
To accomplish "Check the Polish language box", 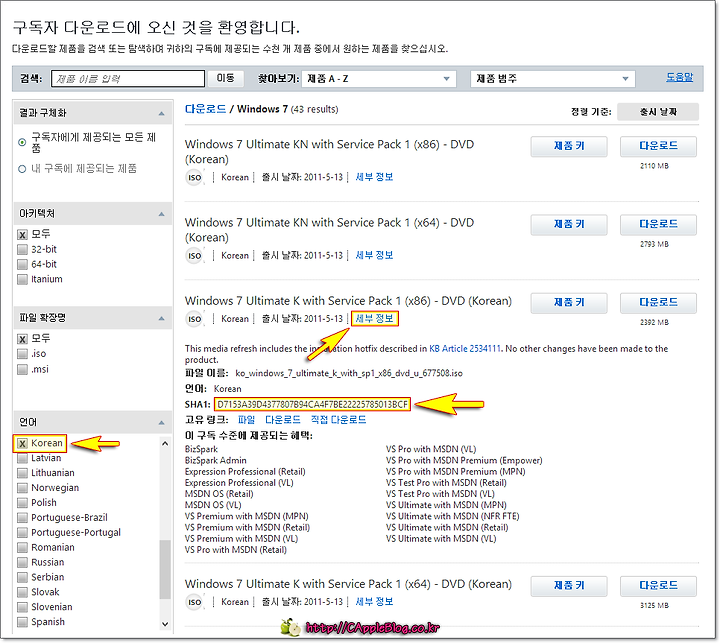I will tap(22, 503).
